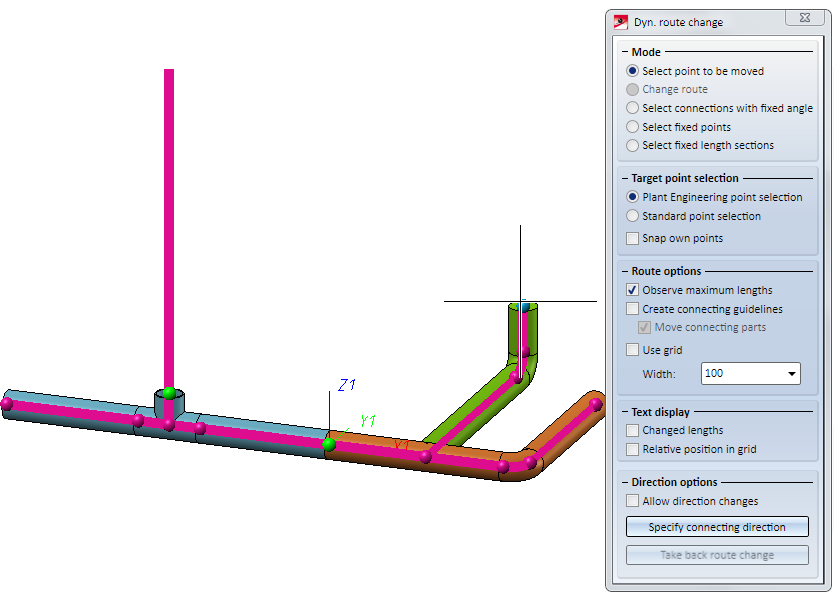The width and height of the screenshot is (834, 600).
Task: Collapse the Text display section
Action: pos(625,412)
